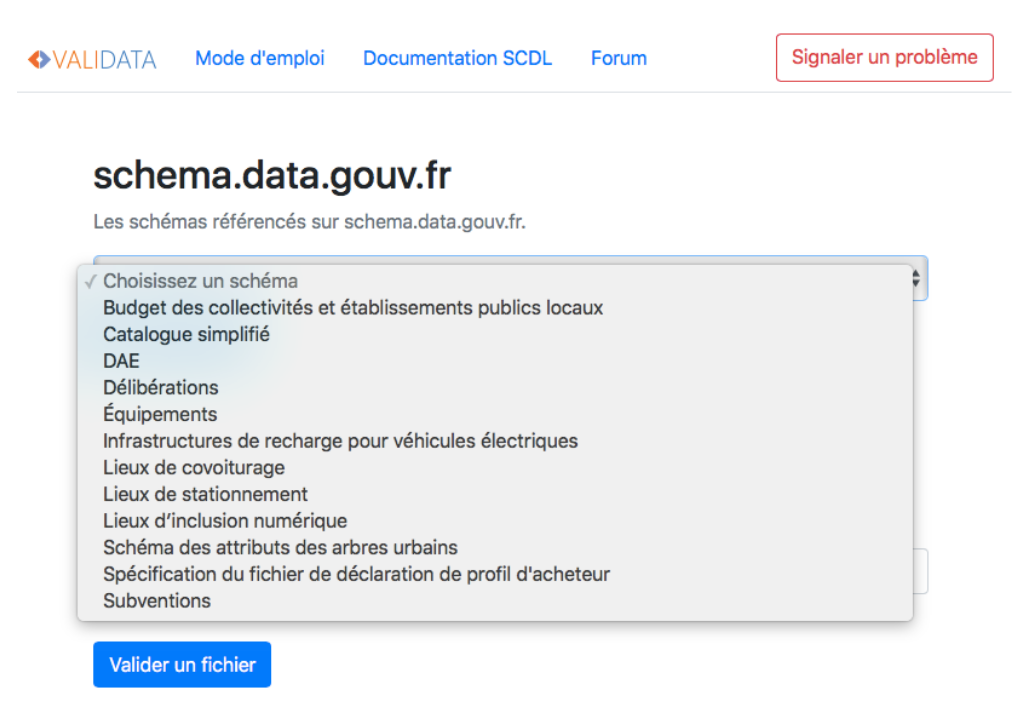The width and height of the screenshot is (1016, 702).
Task: Click Signaler un problème button
Action: pos(884,58)
